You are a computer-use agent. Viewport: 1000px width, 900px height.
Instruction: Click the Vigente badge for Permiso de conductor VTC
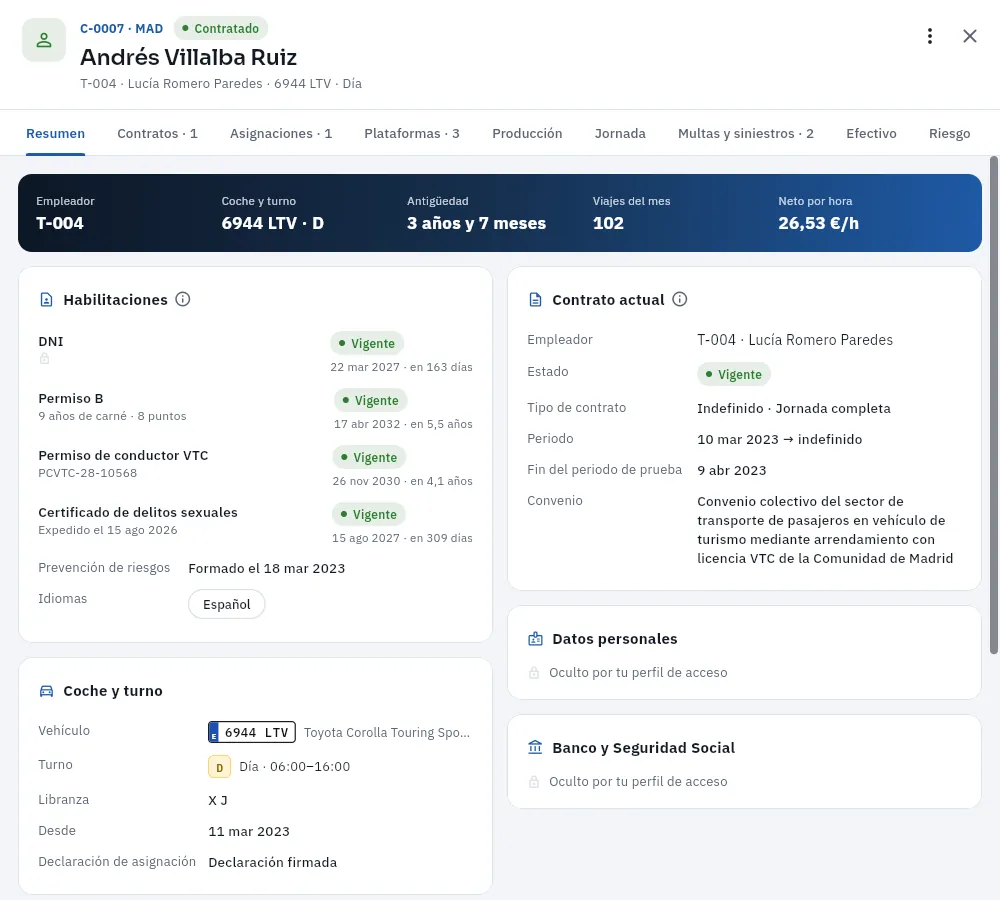point(369,457)
